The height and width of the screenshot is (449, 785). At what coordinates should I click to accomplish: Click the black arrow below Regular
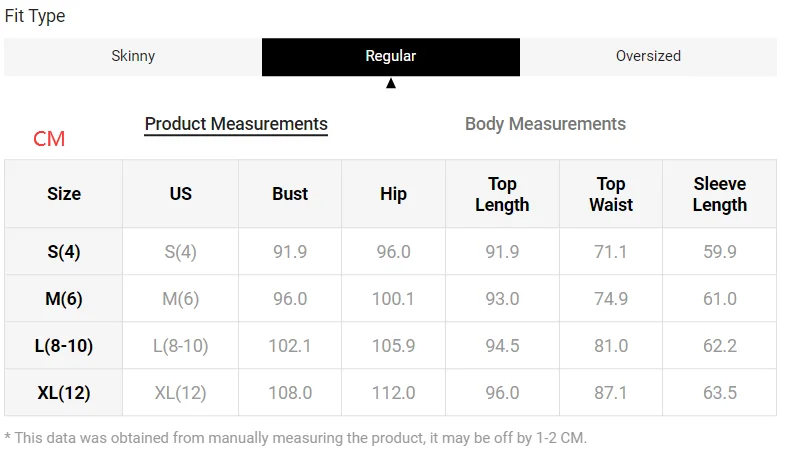391,84
